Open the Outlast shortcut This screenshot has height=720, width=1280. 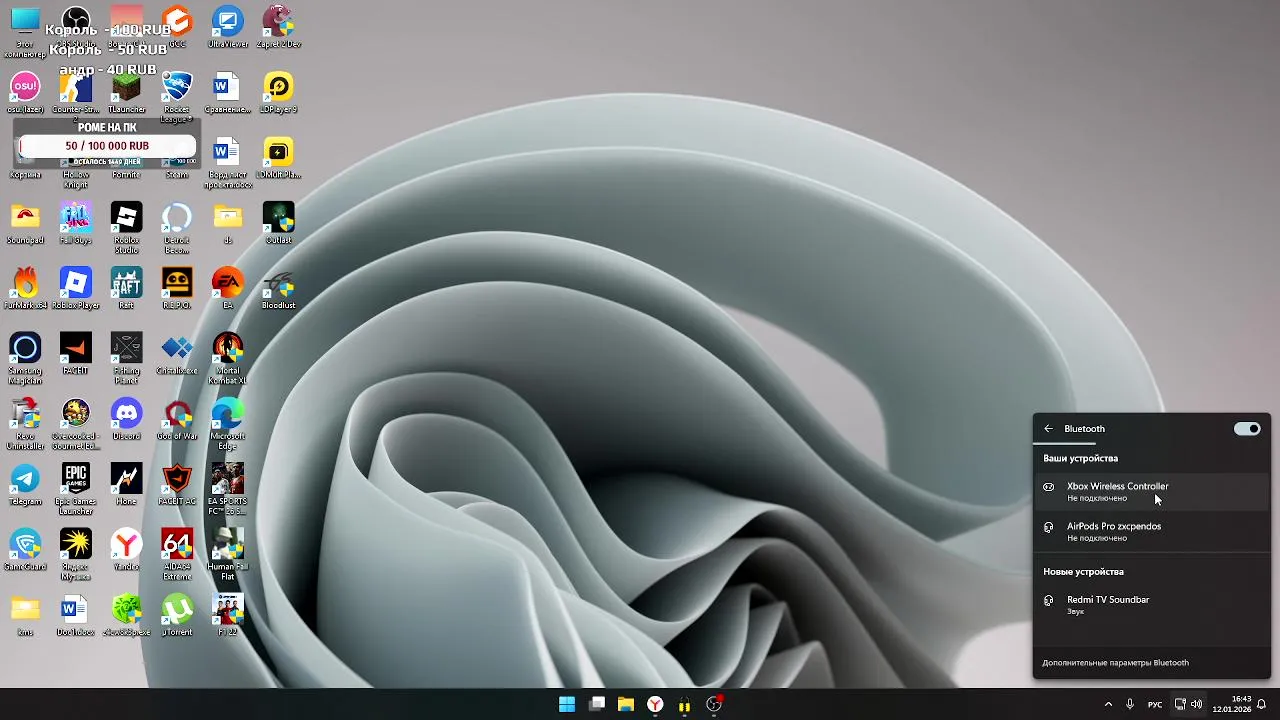pyautogui.click(x=278, y=223)
